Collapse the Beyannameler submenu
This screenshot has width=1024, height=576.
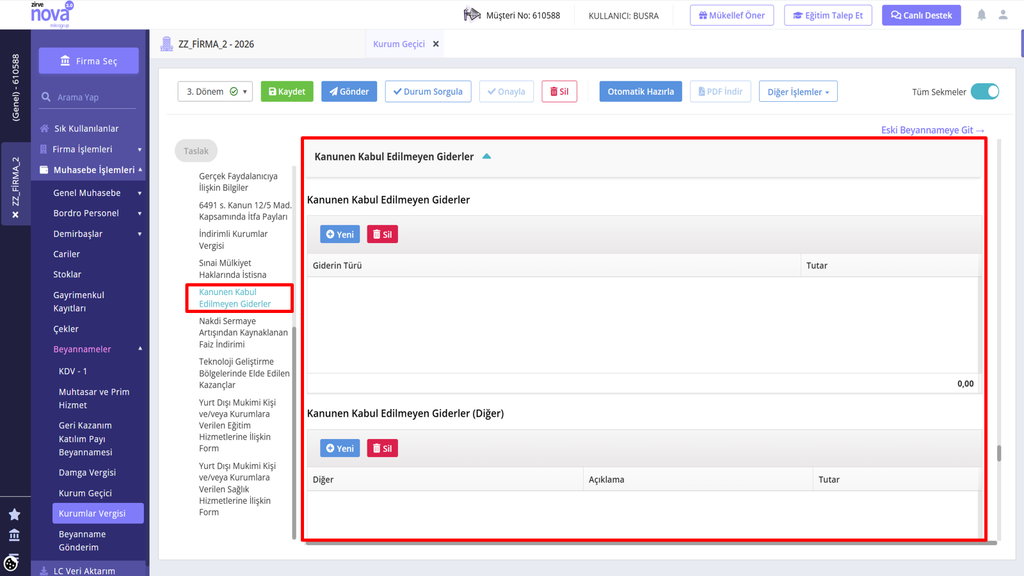click(x=140, y=349)
